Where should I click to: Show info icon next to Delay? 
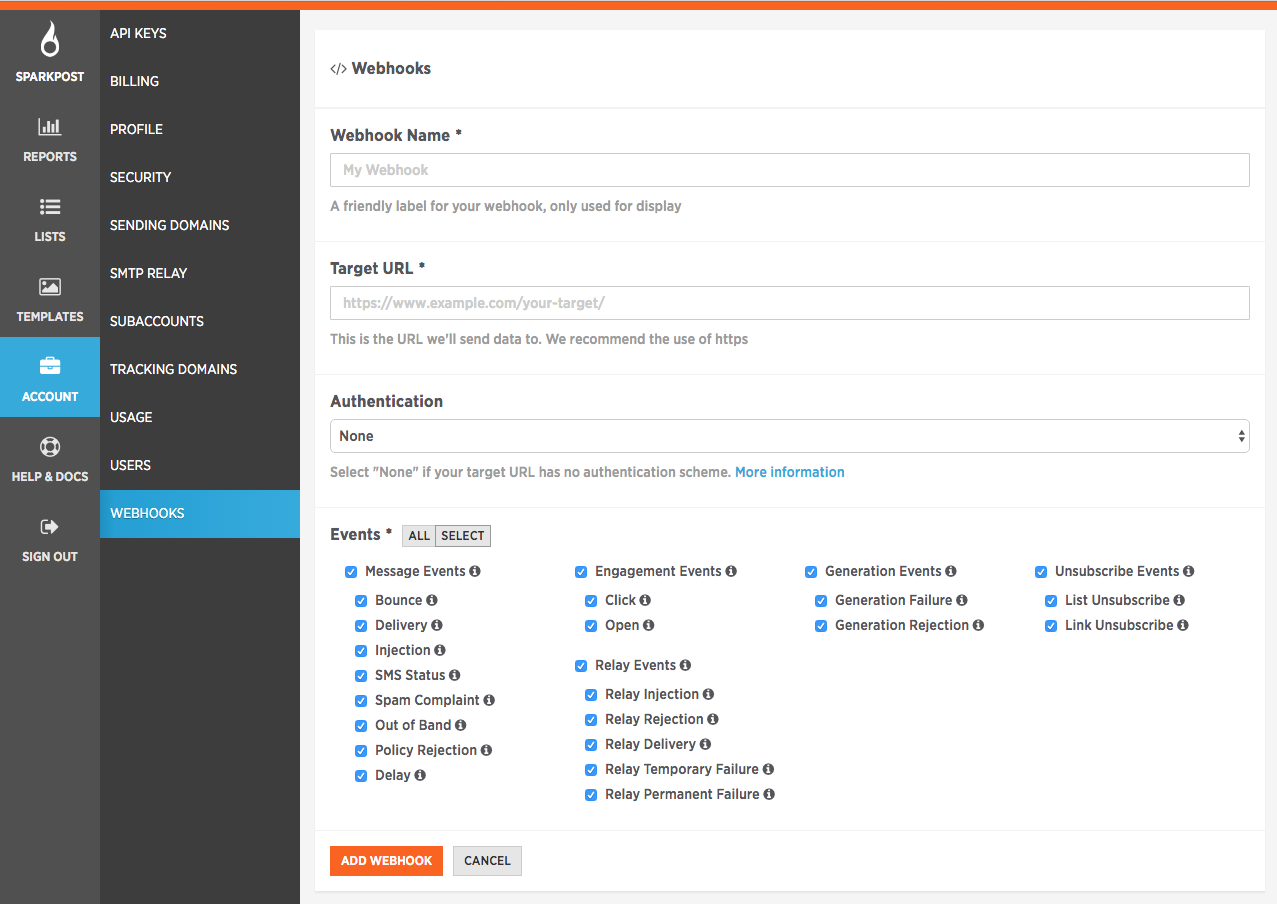tap(420, 775)
